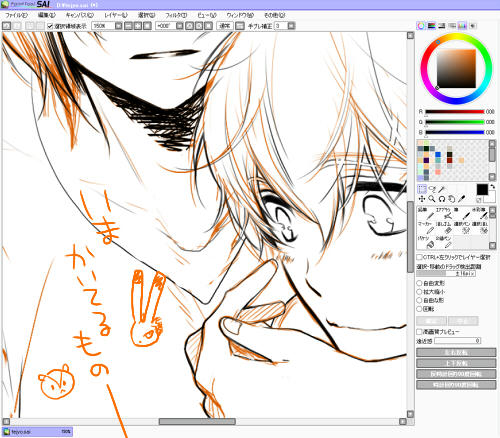Choose the バケツ bucket fill tool
This screenshot has width=500, height=438.
426,242
